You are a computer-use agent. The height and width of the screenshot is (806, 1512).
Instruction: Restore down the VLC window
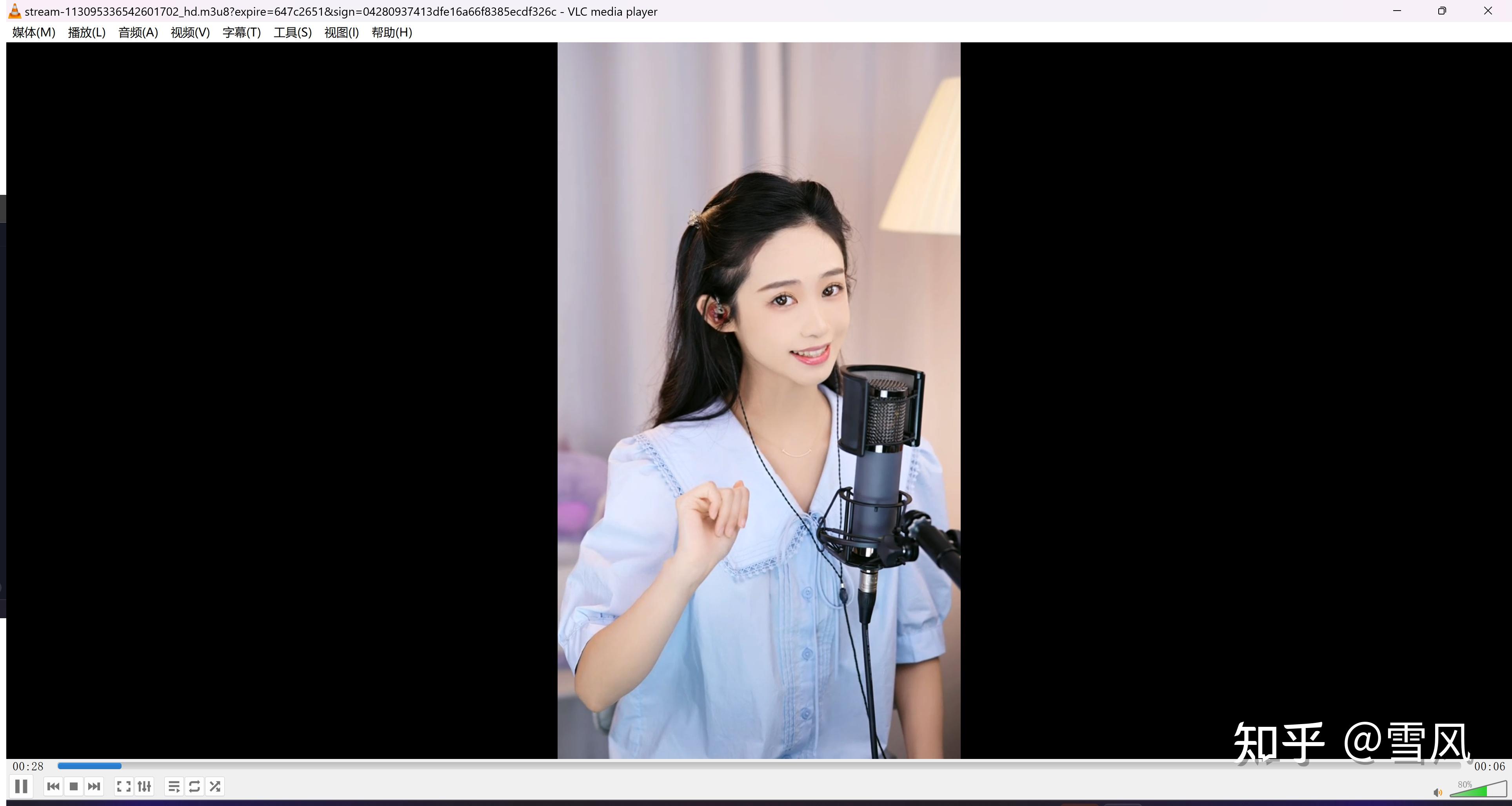click(1442, 11)
